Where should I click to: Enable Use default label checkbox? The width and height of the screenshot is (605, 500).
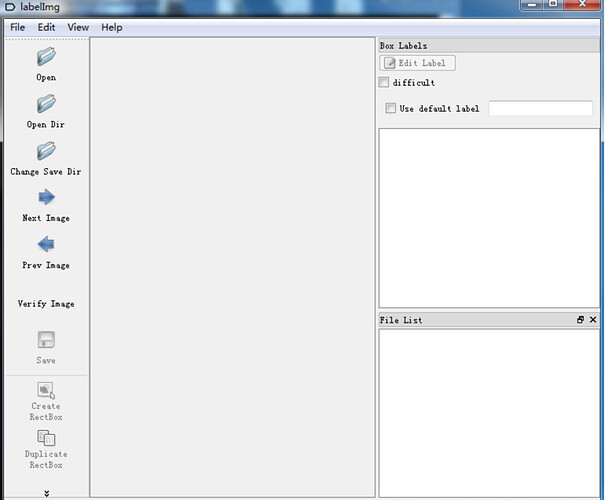390,108
